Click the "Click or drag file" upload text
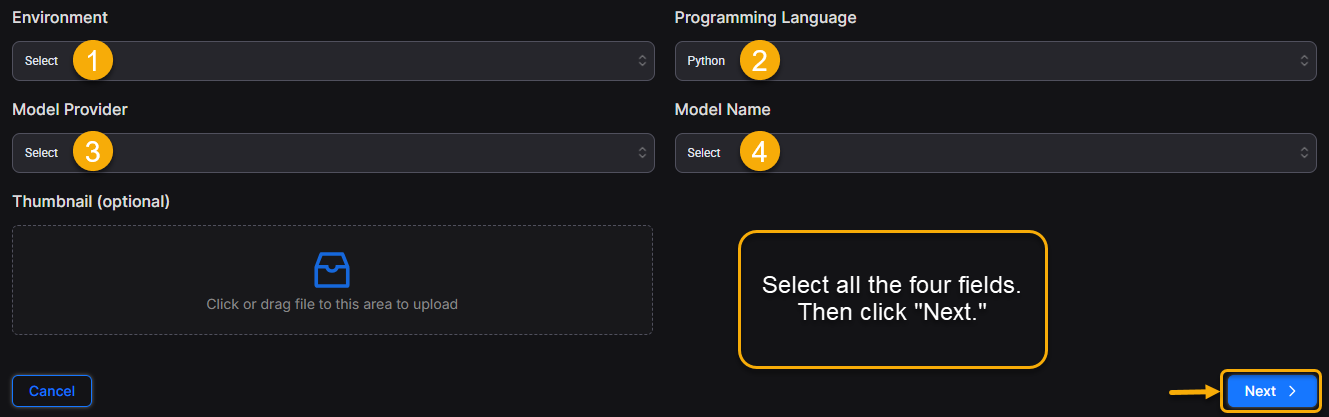 tap(332, 304)
